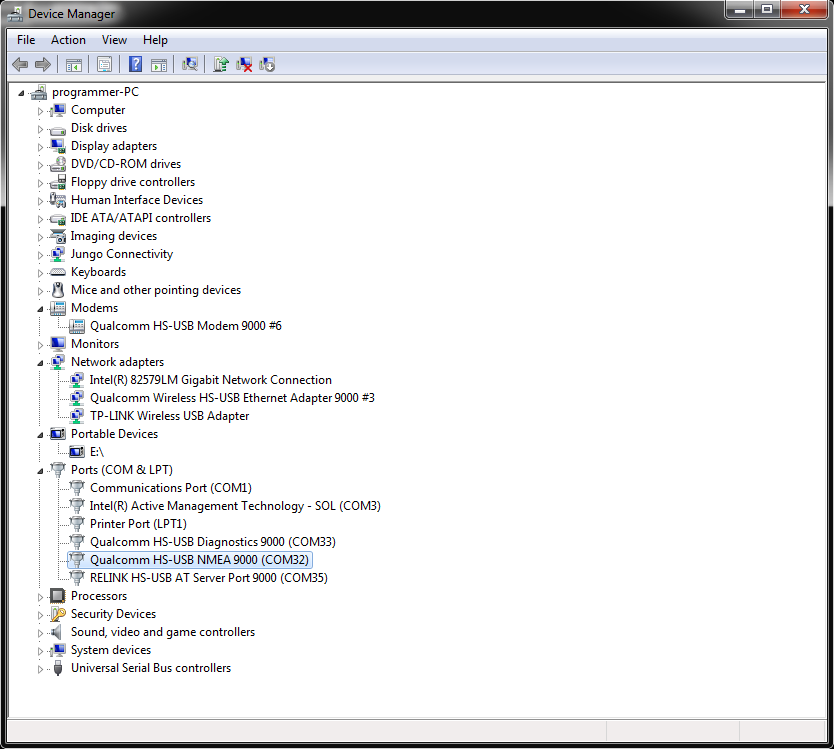The image size is (834, 749).
Task: Maximize the Device Manager window
Action: pos(766,9)
